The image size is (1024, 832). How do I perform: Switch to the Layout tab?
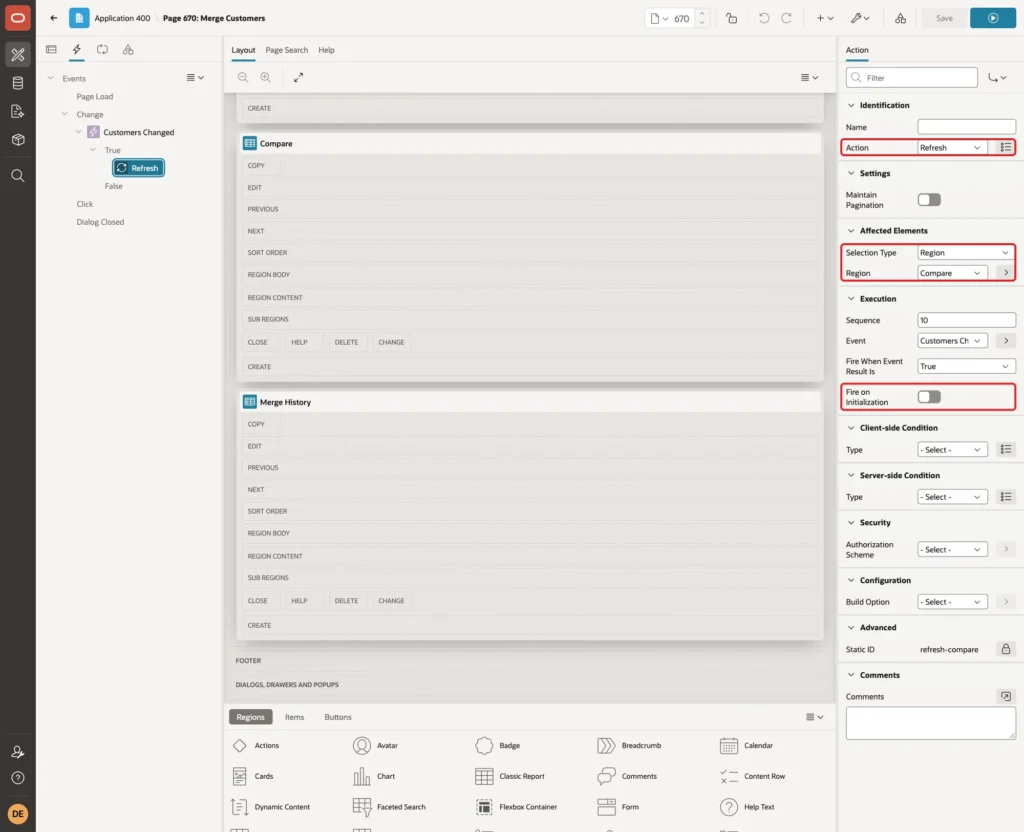[x=243, y=50]
